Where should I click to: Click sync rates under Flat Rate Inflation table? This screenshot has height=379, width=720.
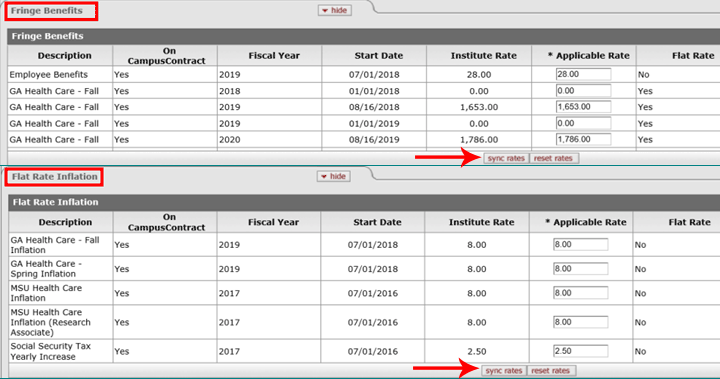coord(504,371)
